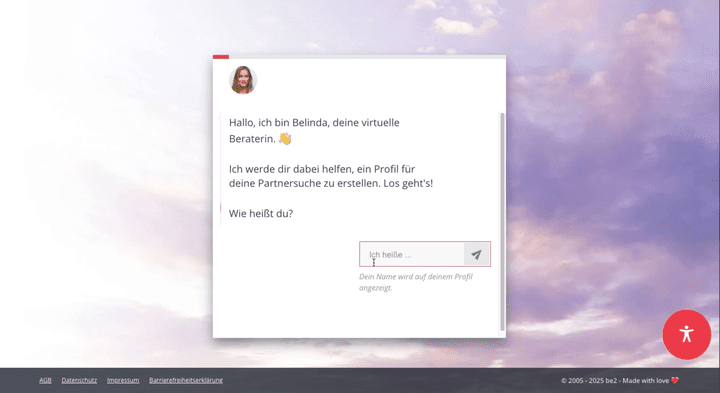
Task: Open the accessibility options widget
Action: (x=686, y=334)
